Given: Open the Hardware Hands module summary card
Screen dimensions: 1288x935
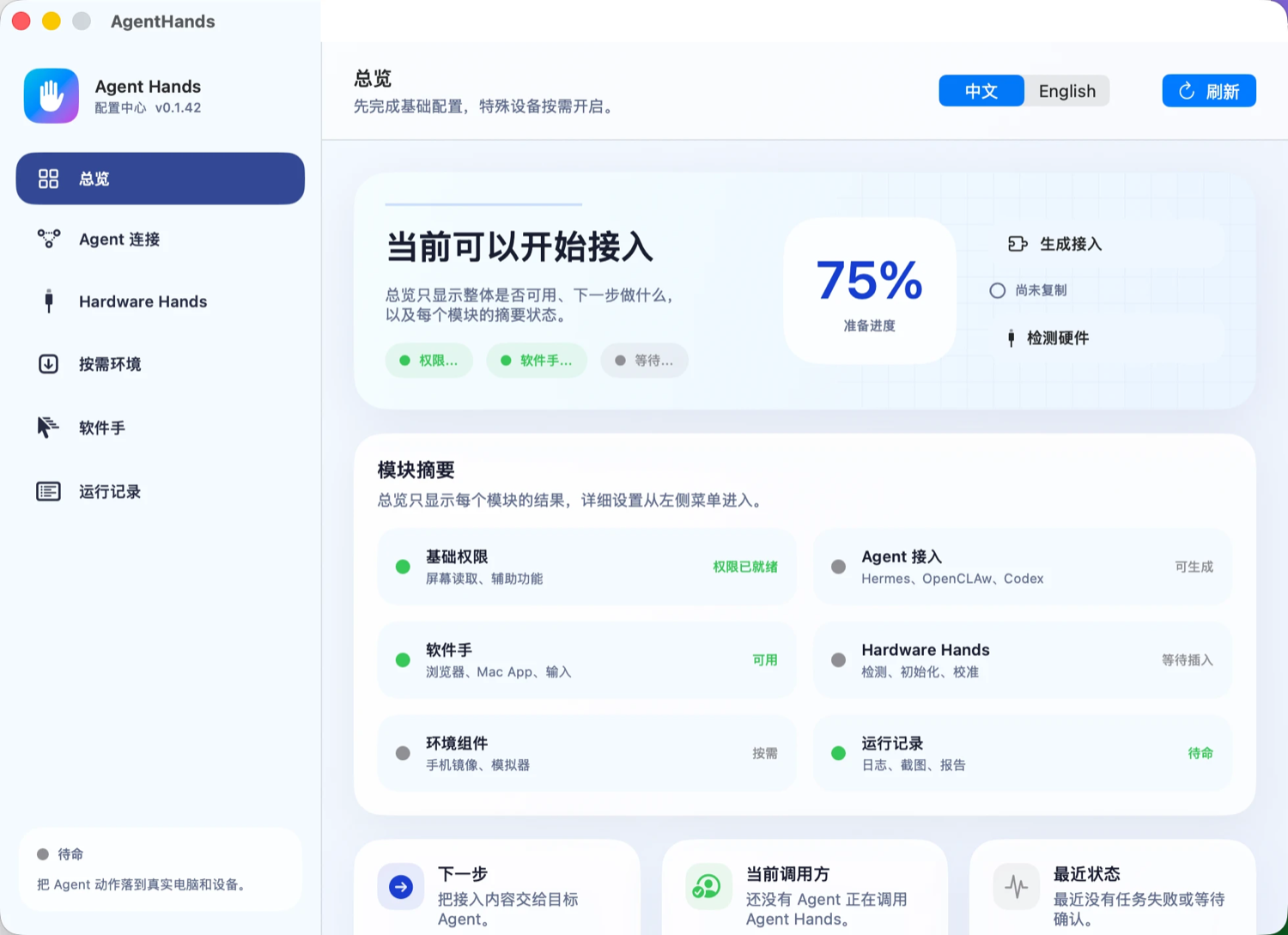Looking at the screenshot, I should (x=1023, y=660).
